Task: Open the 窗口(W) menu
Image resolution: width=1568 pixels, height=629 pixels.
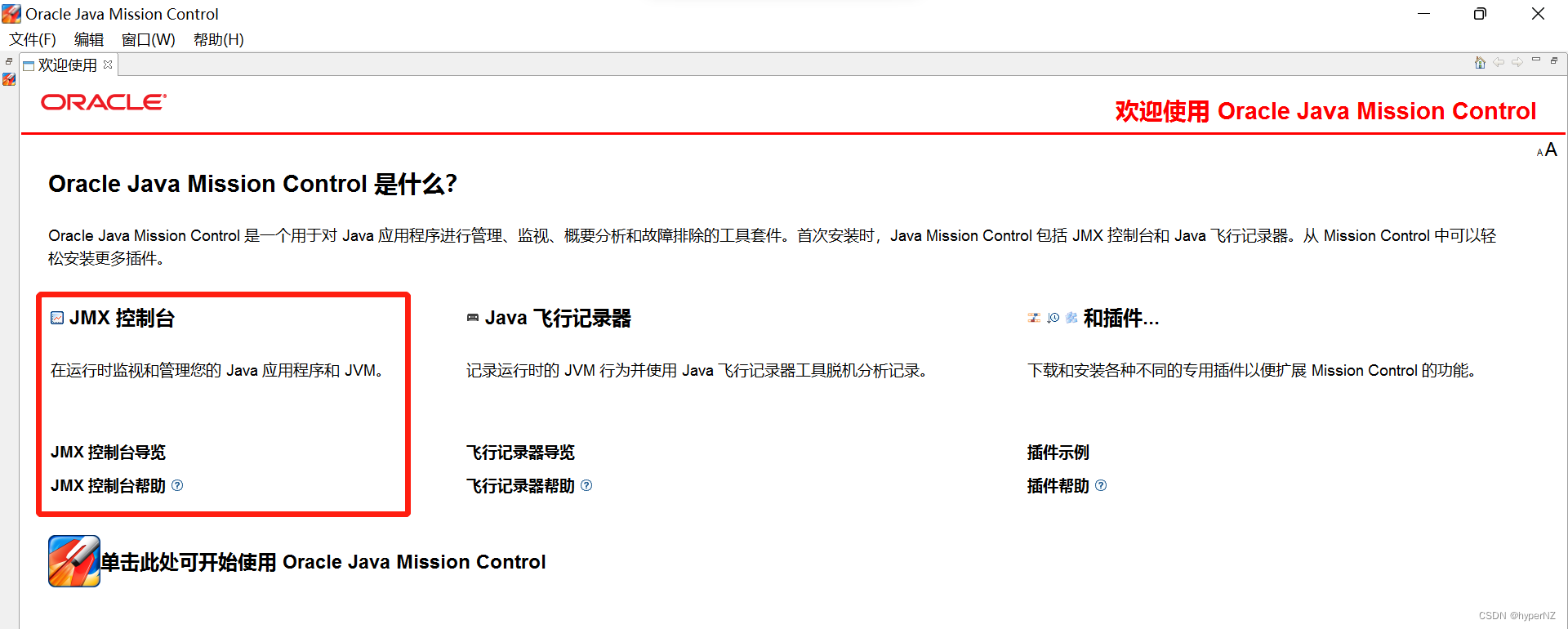Action: click(149, 39)
